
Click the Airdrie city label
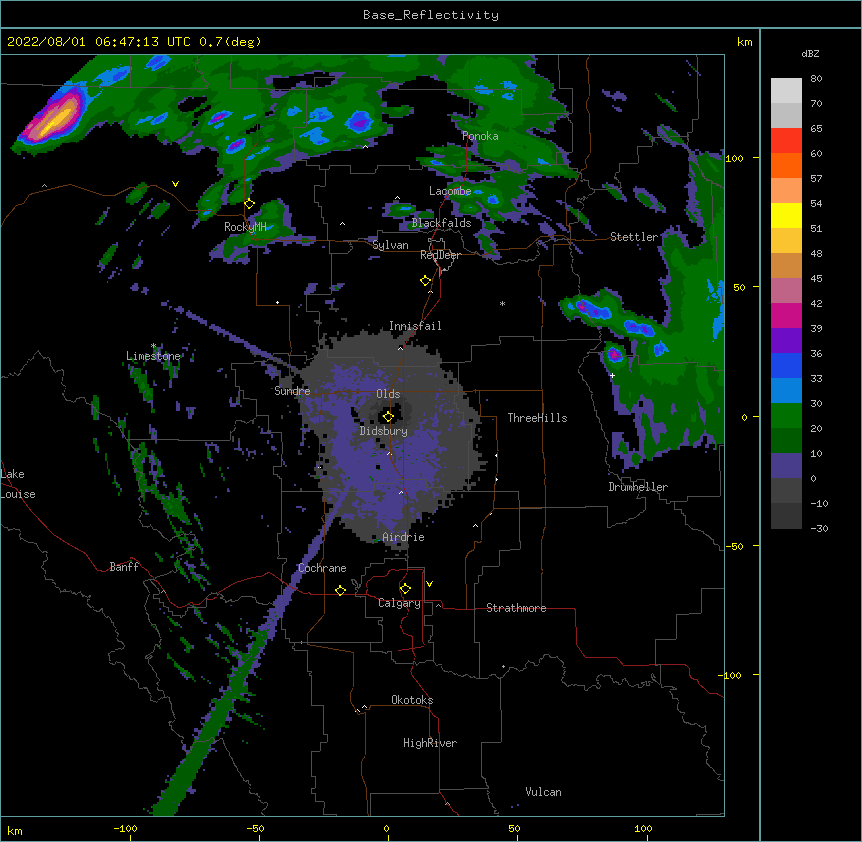(403, 537)
